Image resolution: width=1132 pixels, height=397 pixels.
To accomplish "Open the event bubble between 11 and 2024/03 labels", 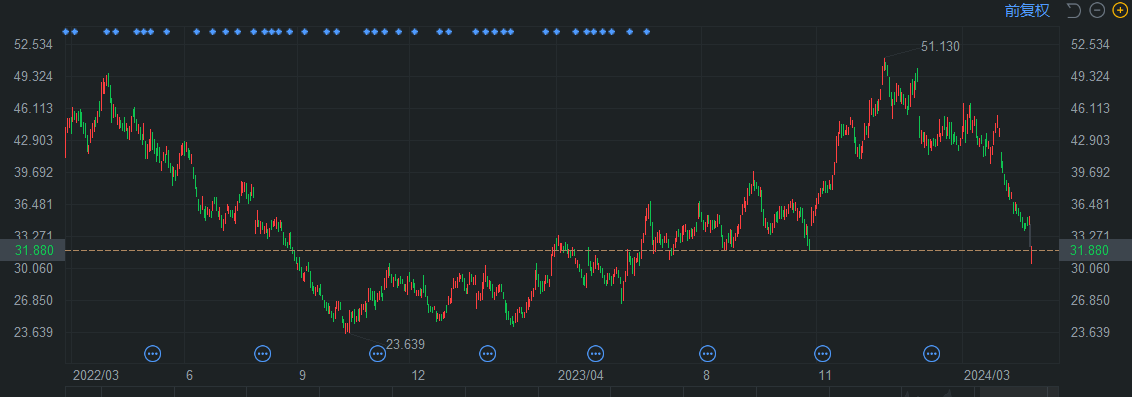I will tap(932, 354).
